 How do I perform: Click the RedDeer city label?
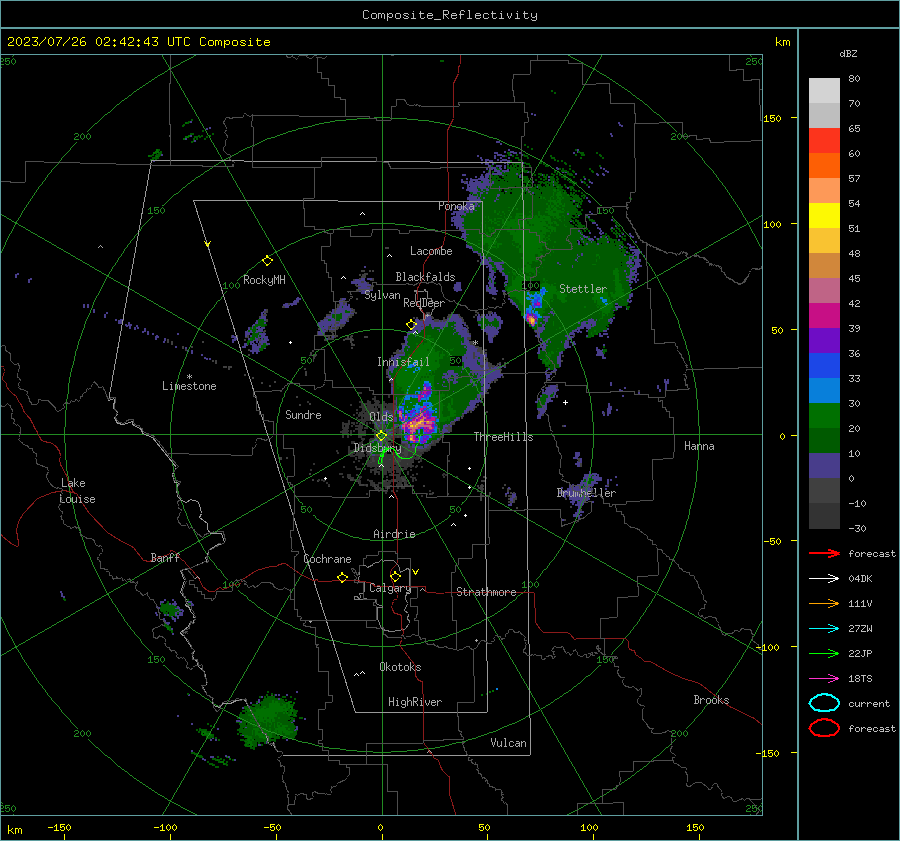[x=424, y=303]
